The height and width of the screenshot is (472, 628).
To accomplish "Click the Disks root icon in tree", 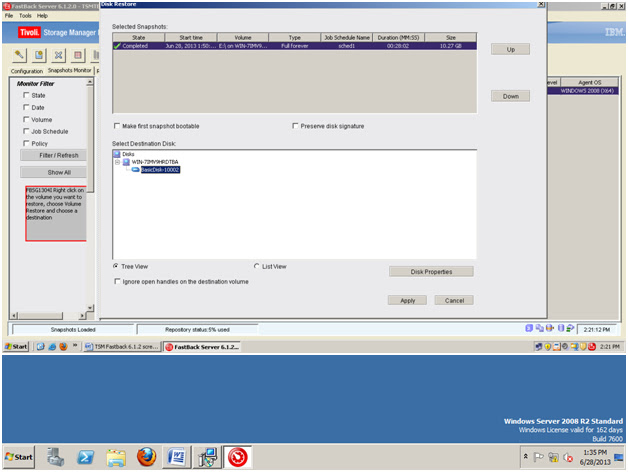I will pos(117,154).
